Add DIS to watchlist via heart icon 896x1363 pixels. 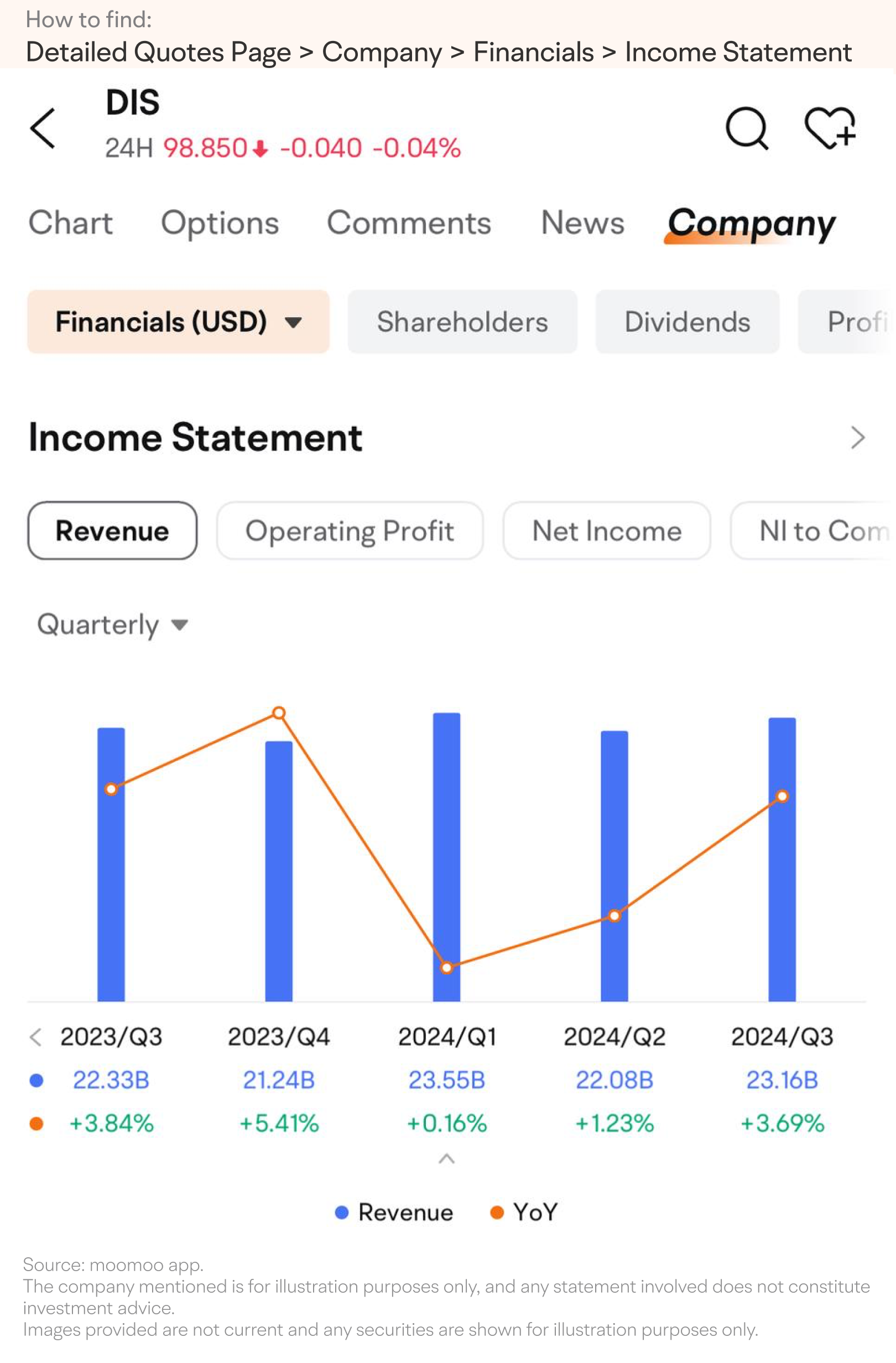coord(830,128)
